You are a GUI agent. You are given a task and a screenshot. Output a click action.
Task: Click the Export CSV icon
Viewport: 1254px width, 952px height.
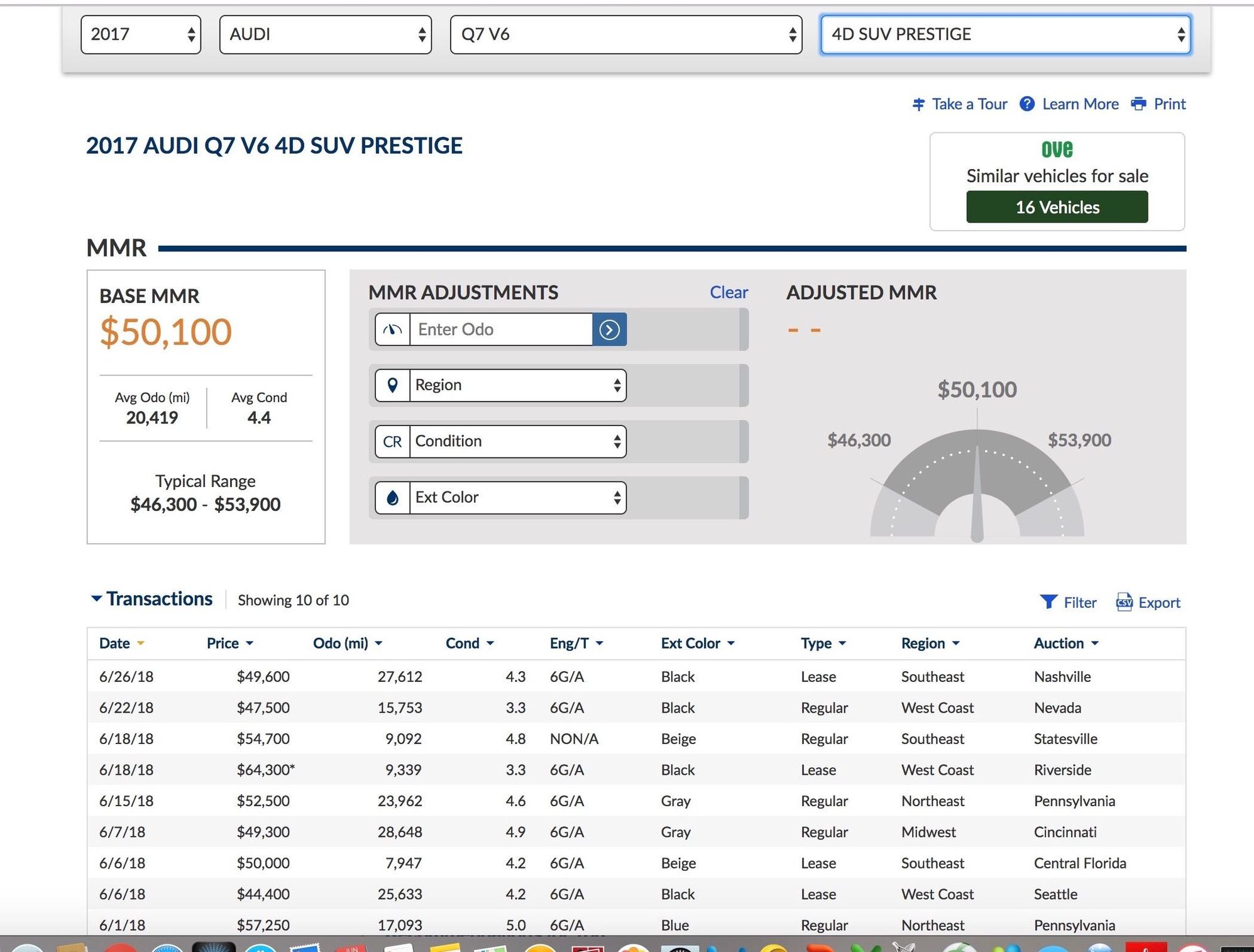(1124, 602)
